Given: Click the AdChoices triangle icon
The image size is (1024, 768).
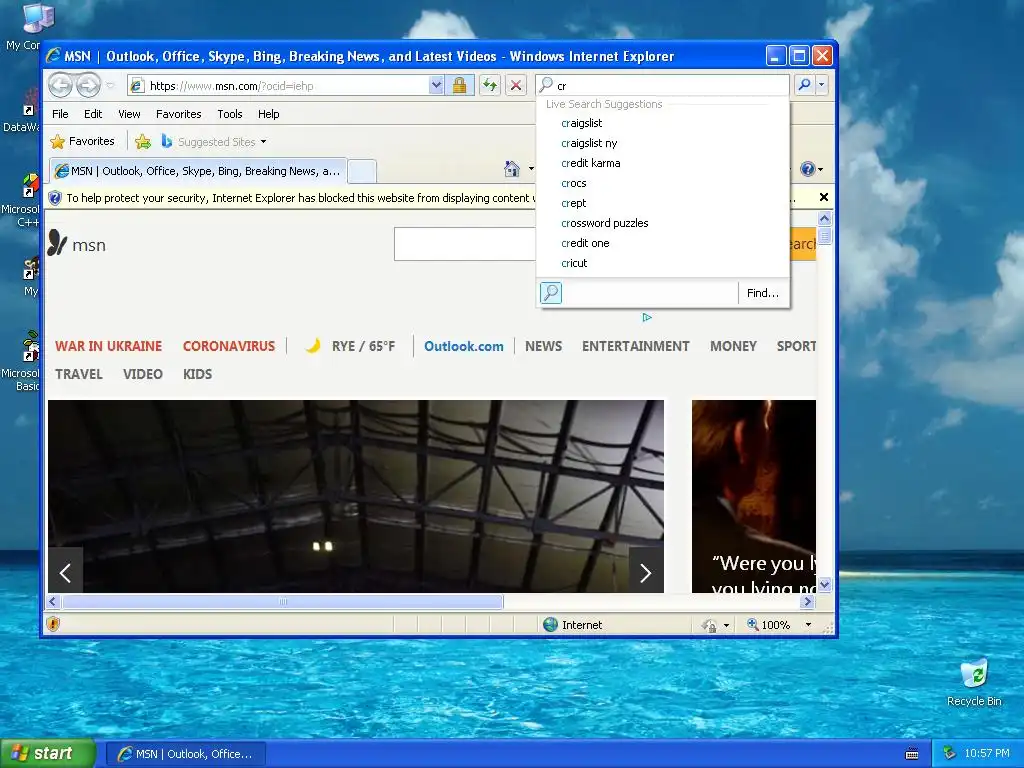Looking at the screenshot, I should pyautogui.click(x=647, y=317).
